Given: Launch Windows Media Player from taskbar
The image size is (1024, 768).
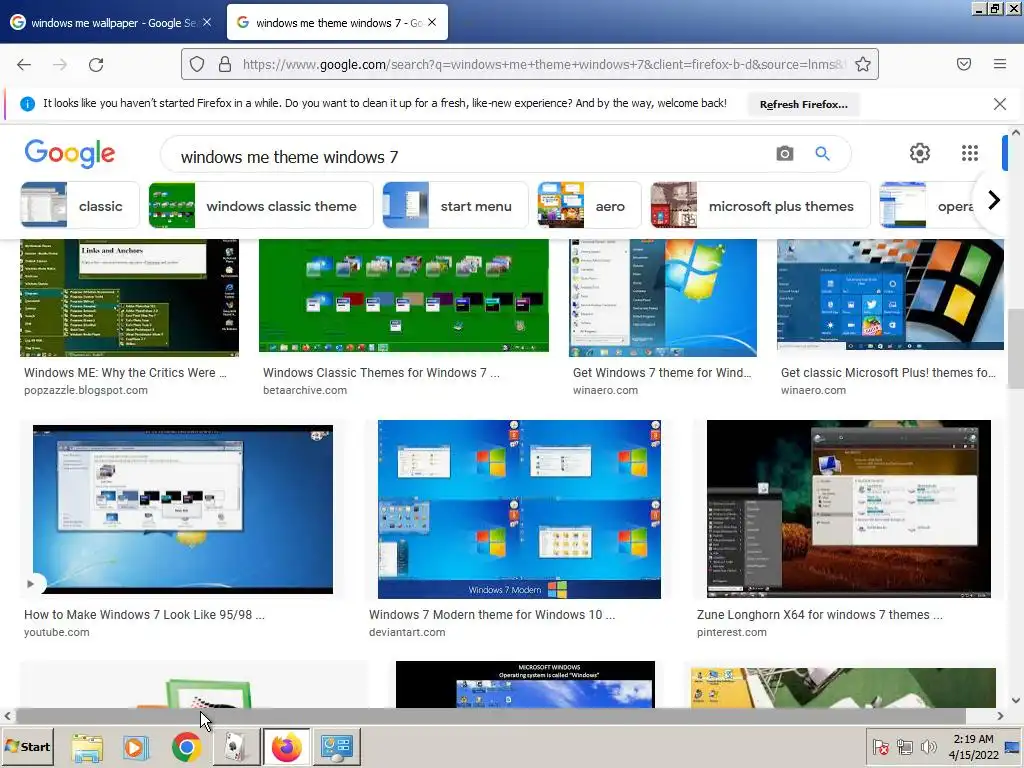Looking at the screenshot, I should click(x=136, y=747).
